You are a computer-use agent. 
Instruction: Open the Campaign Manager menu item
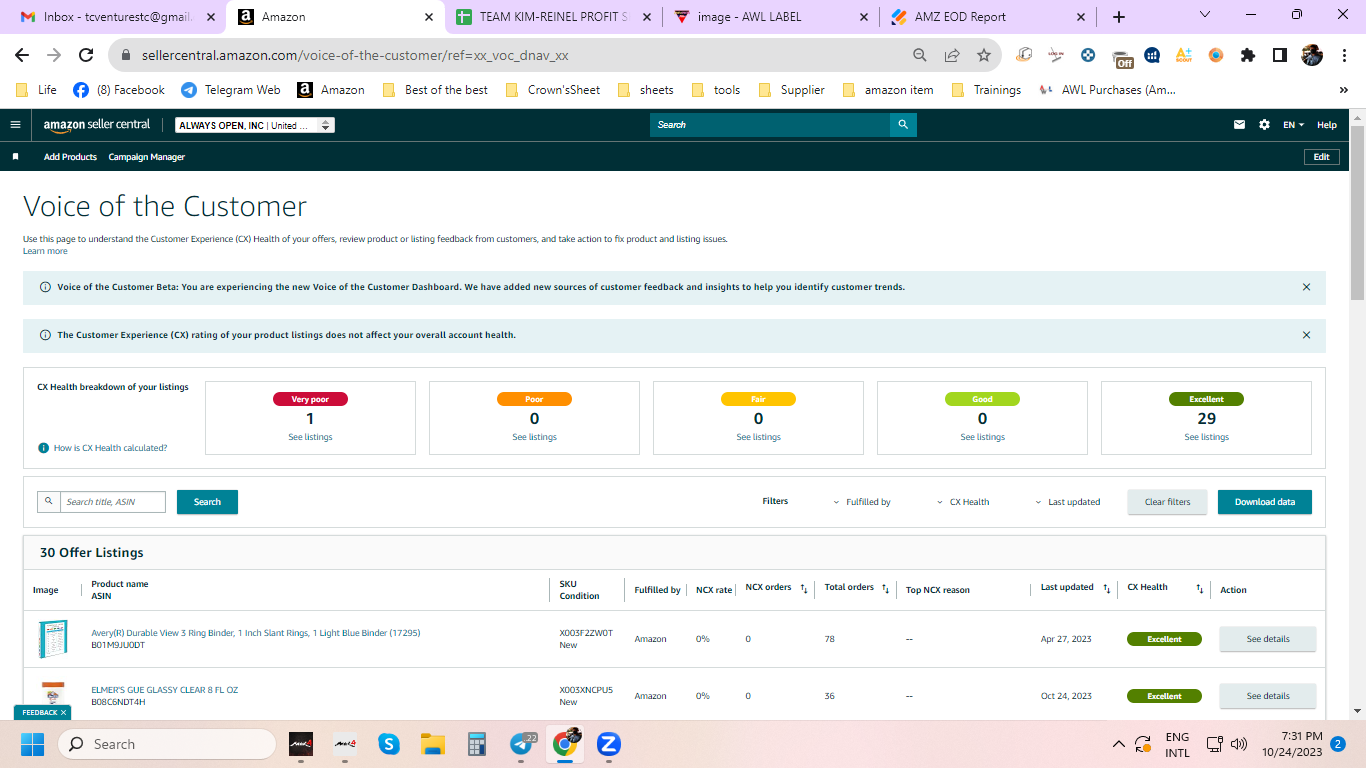coord(147,157)
